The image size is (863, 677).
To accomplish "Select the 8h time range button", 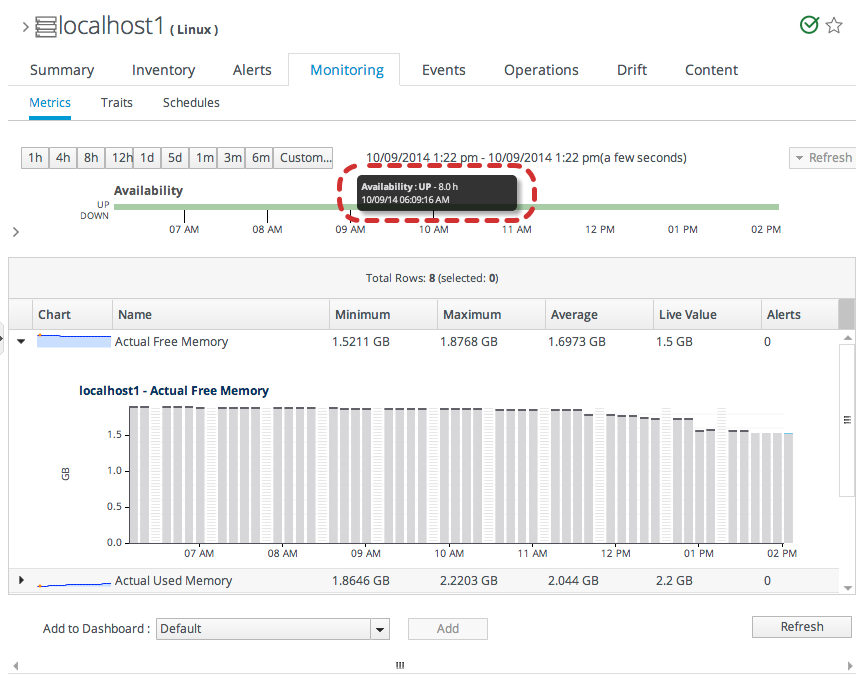I will click(x=91, y=158).
